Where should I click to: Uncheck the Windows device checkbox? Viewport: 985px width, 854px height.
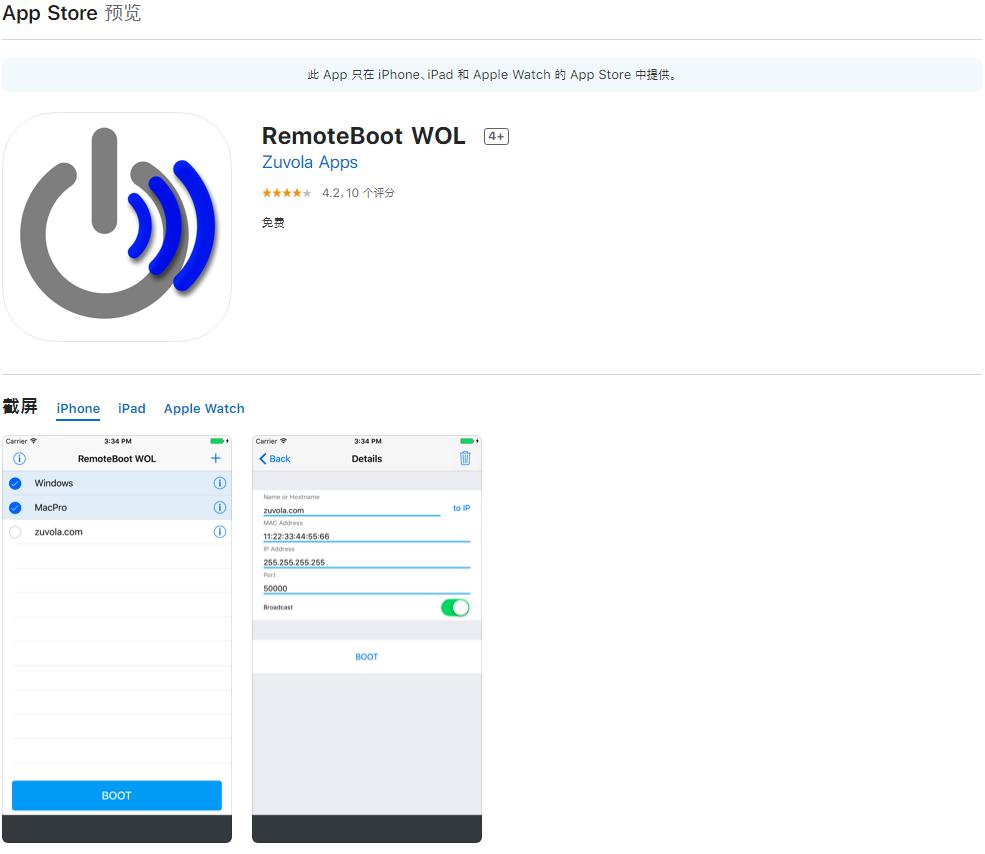(x=15, y=483)
